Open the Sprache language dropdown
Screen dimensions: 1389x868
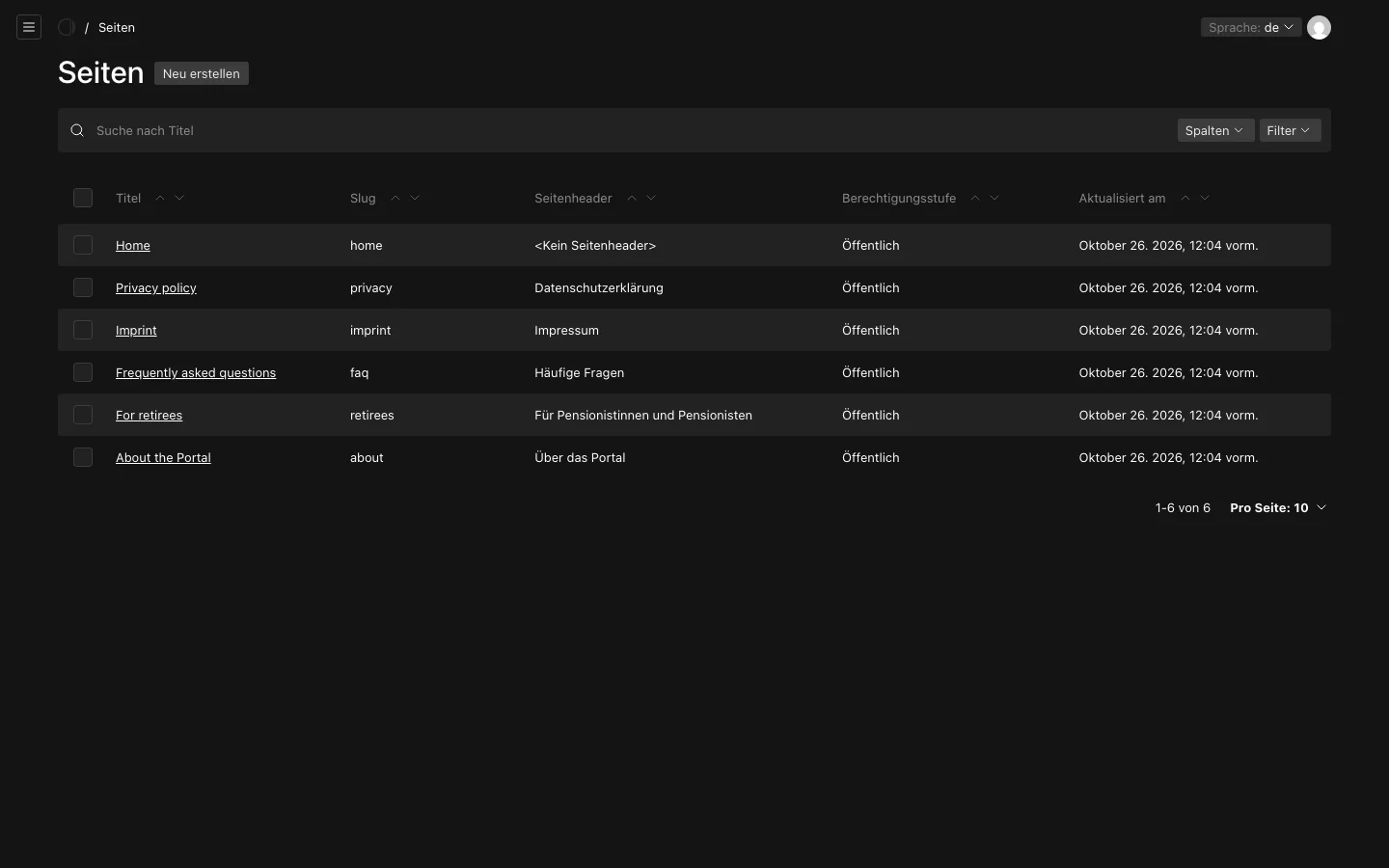1250,27
